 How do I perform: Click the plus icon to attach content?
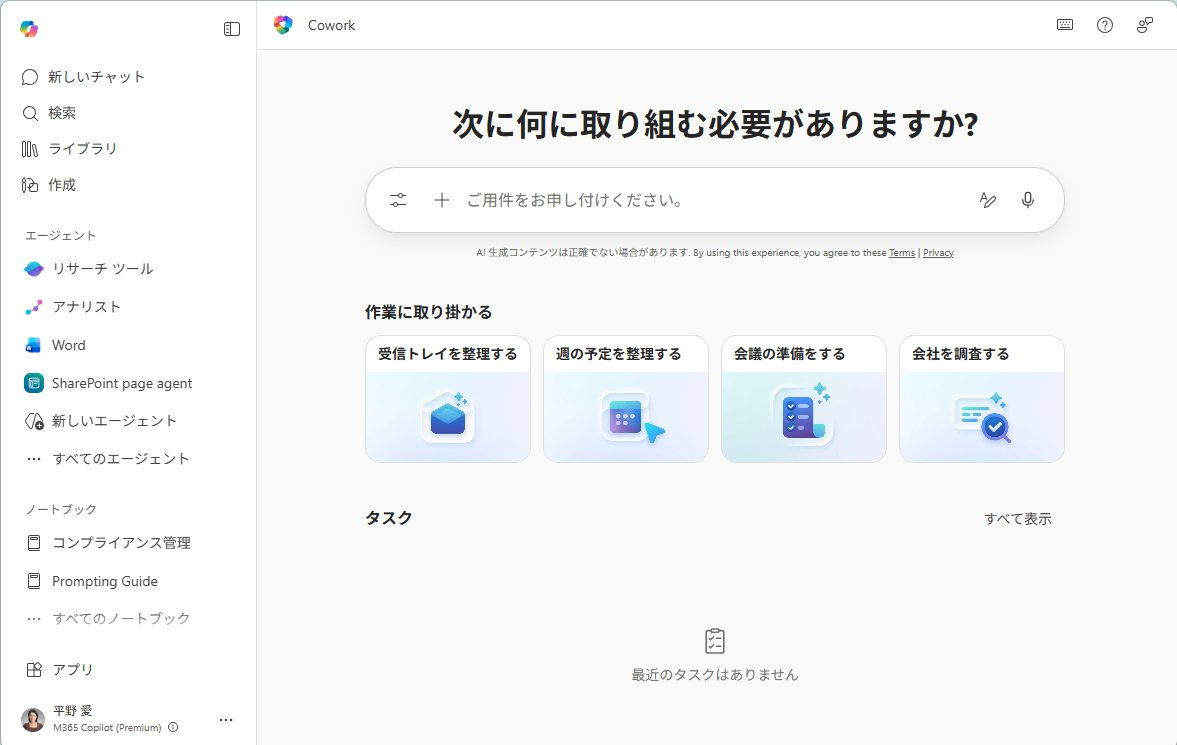pyautogui.click(x=441, y=199)
